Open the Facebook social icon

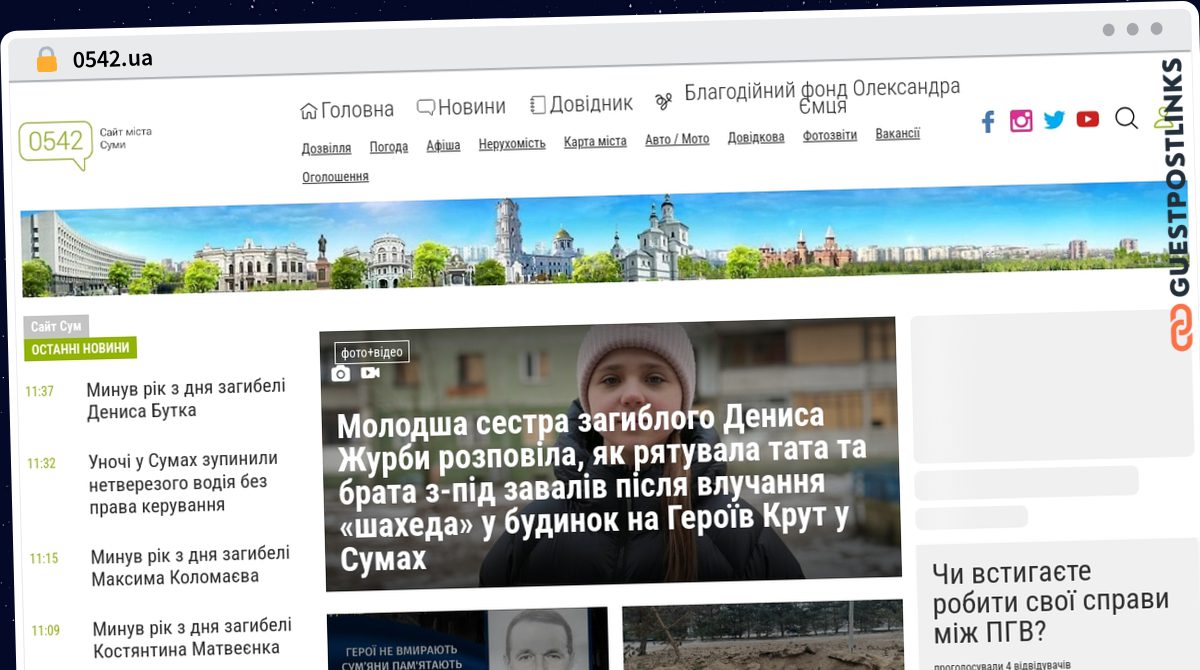988,121
